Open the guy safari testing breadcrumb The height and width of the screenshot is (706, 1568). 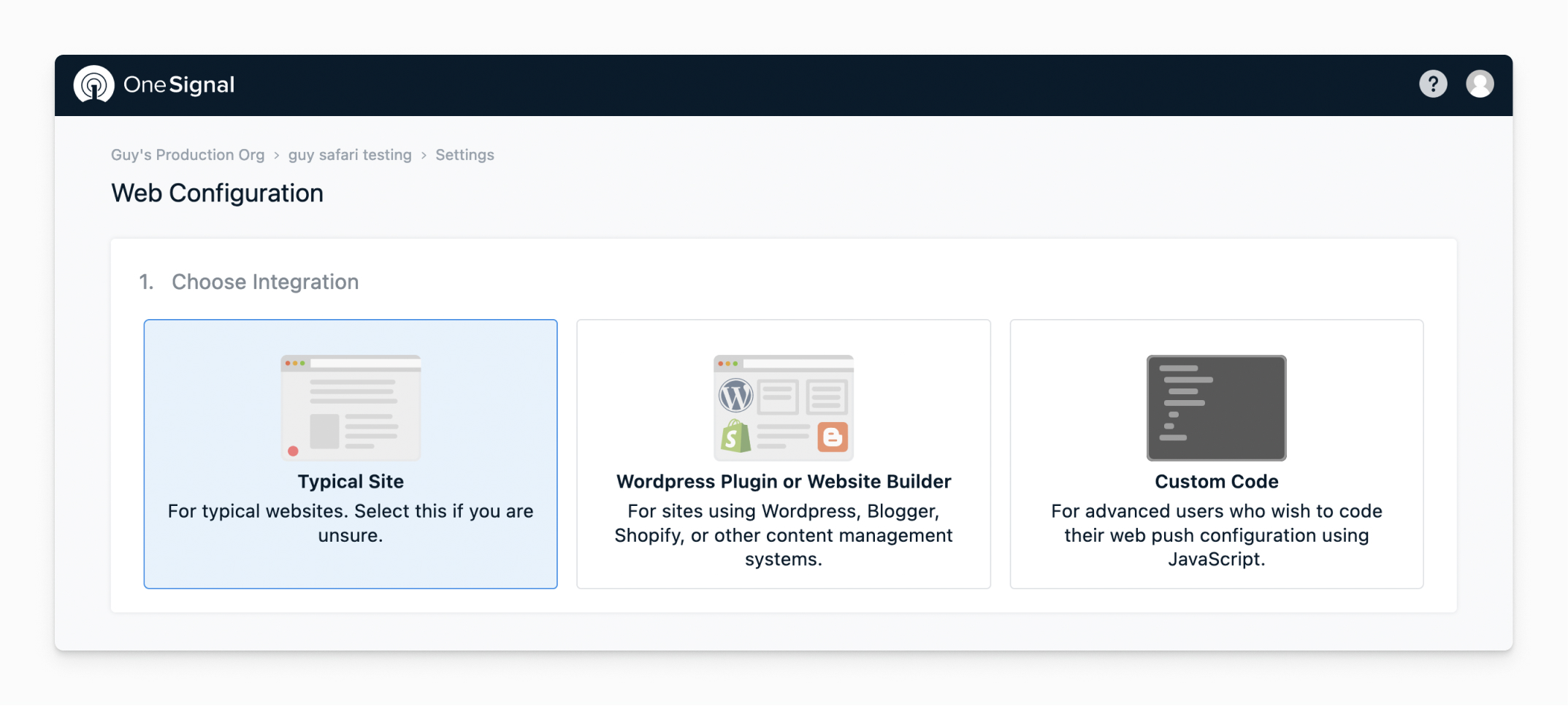pos(350,155)
